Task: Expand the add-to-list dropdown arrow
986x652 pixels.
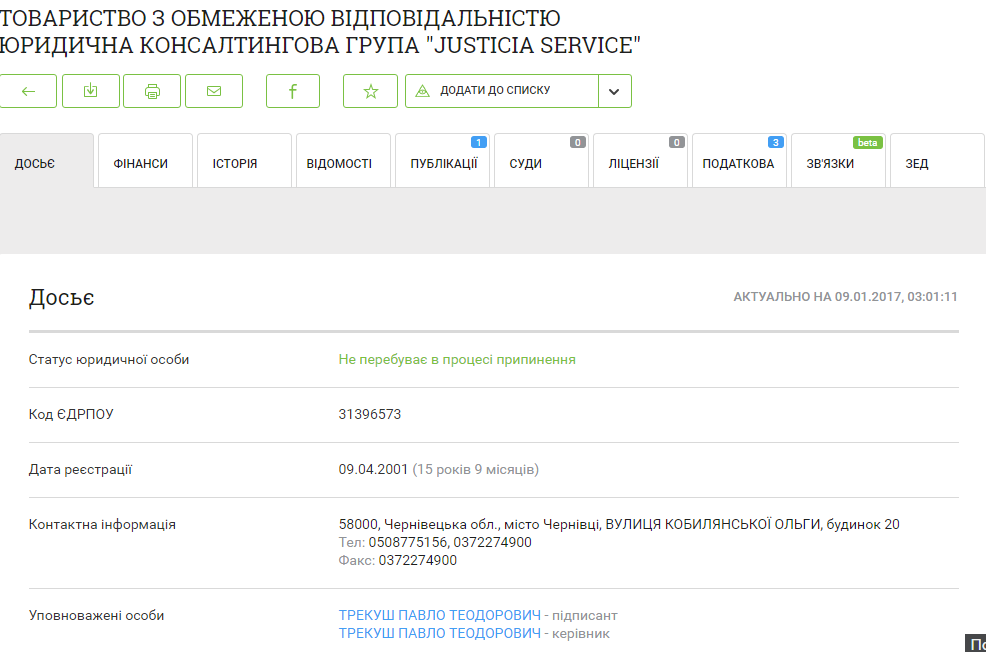Action: [614, 91]
